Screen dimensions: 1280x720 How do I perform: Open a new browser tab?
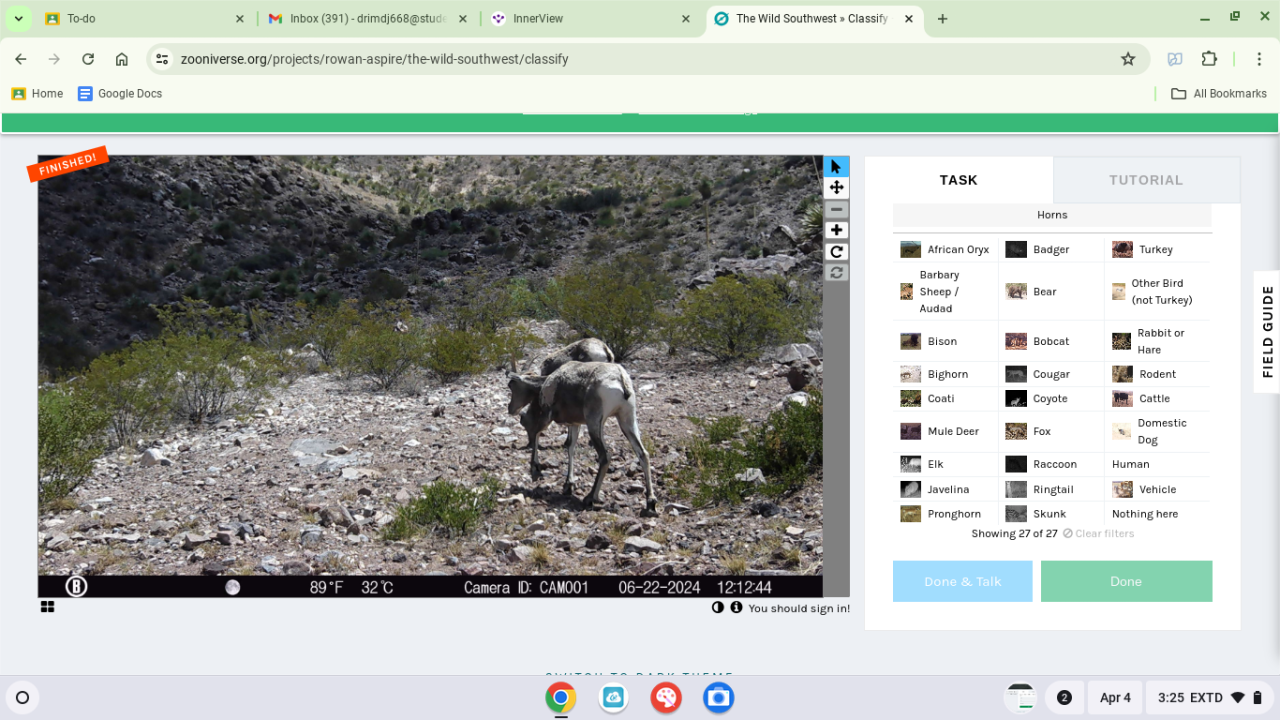click(x=942, y=19)
